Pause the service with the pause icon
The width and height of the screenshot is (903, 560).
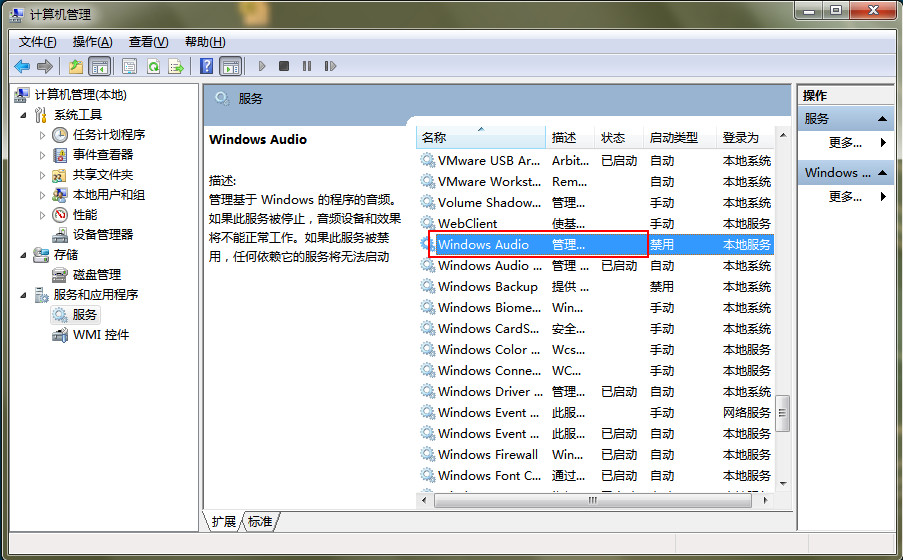(x=306, y=66)
